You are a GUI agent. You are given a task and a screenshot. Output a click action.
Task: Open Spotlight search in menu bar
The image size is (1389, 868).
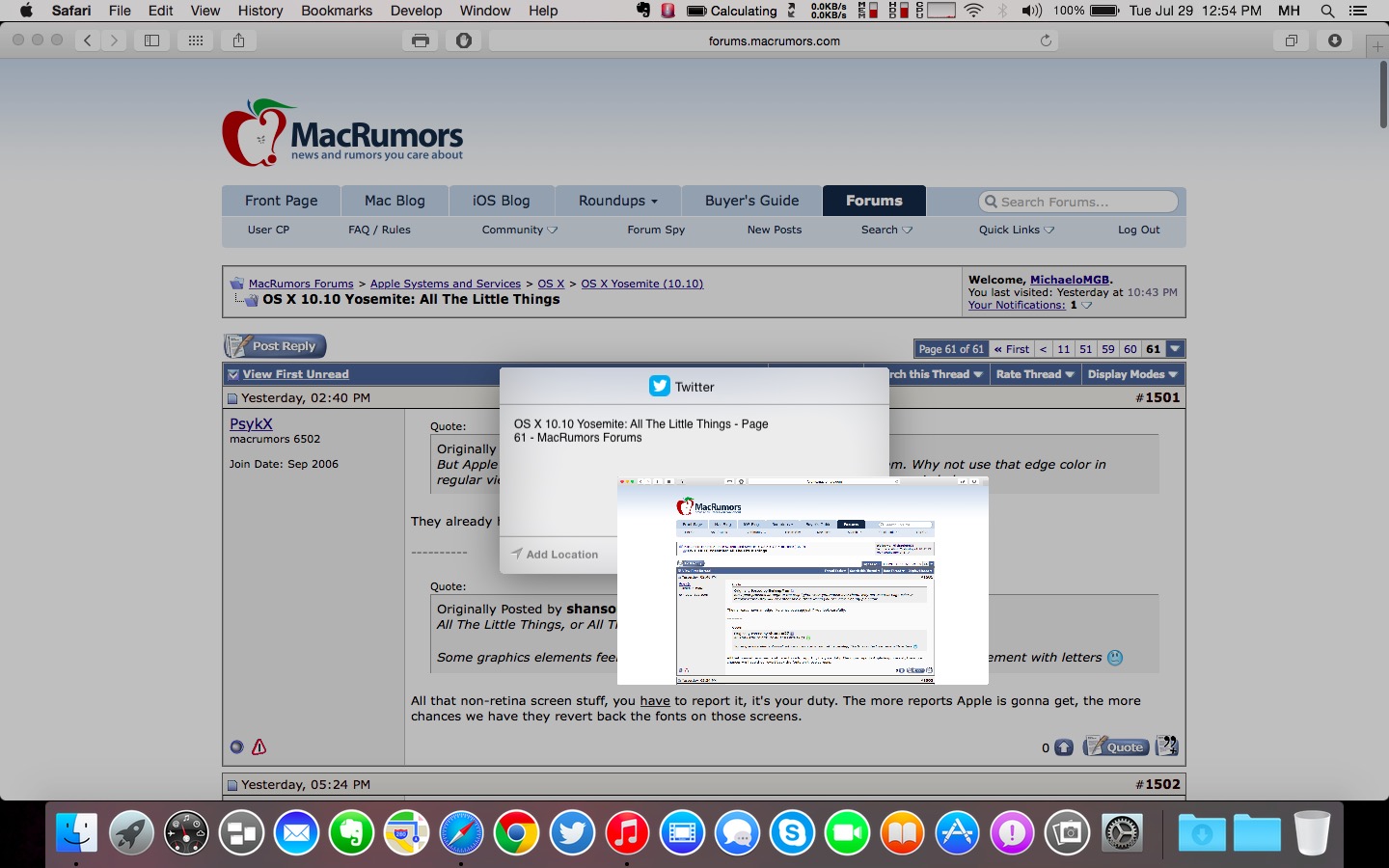click(x=1327, y=11)
